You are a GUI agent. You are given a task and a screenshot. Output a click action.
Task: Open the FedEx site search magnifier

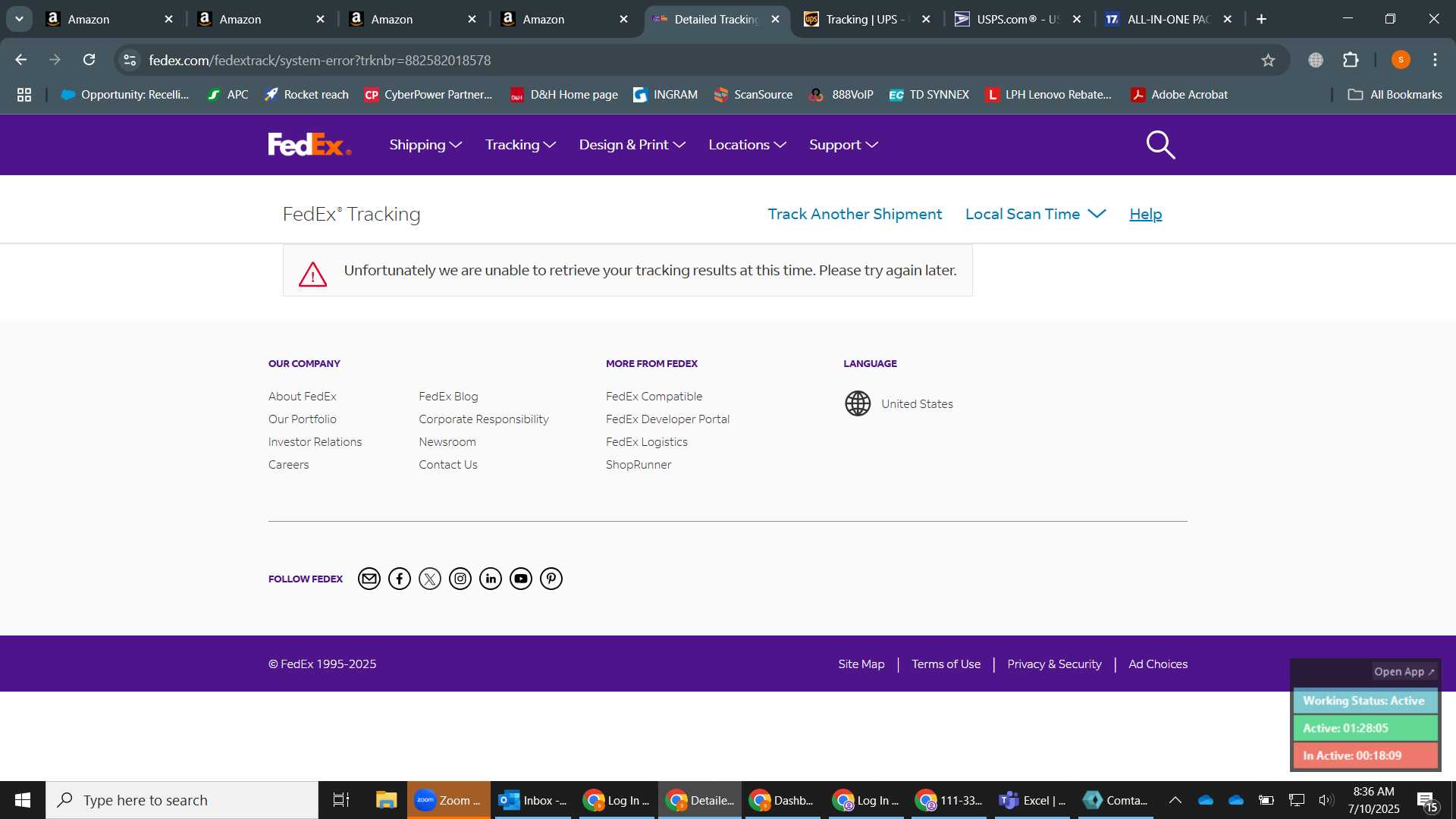(x=1160, y=145)
